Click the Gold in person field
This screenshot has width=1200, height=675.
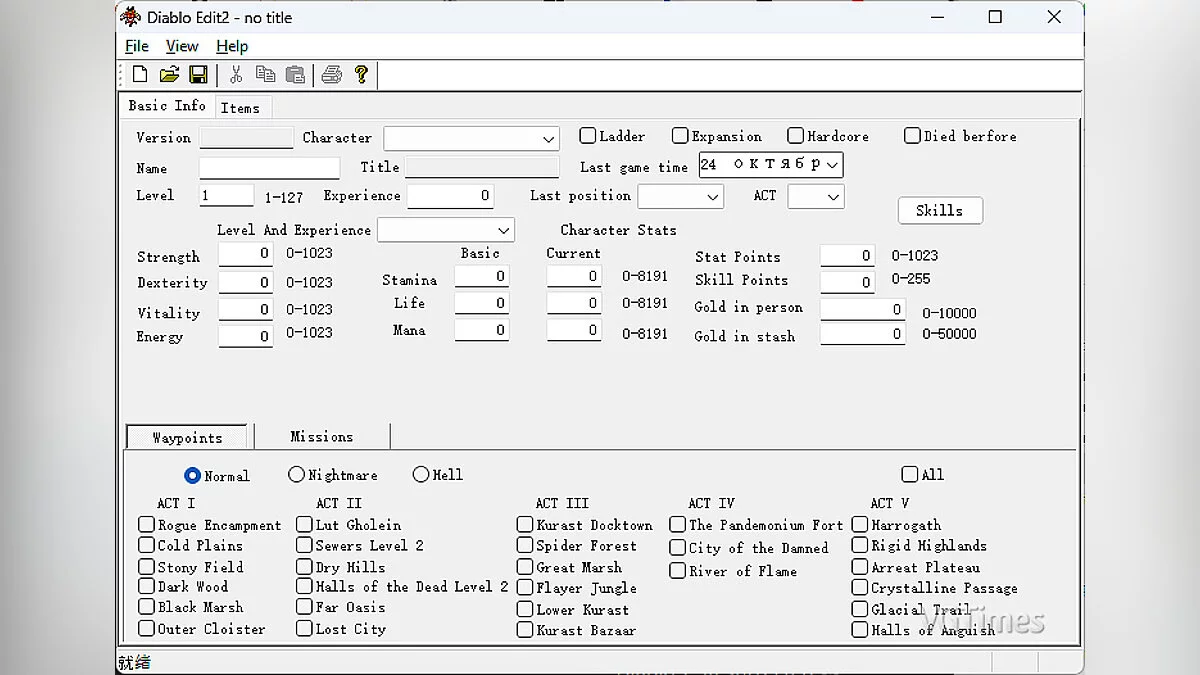[863, 310]
